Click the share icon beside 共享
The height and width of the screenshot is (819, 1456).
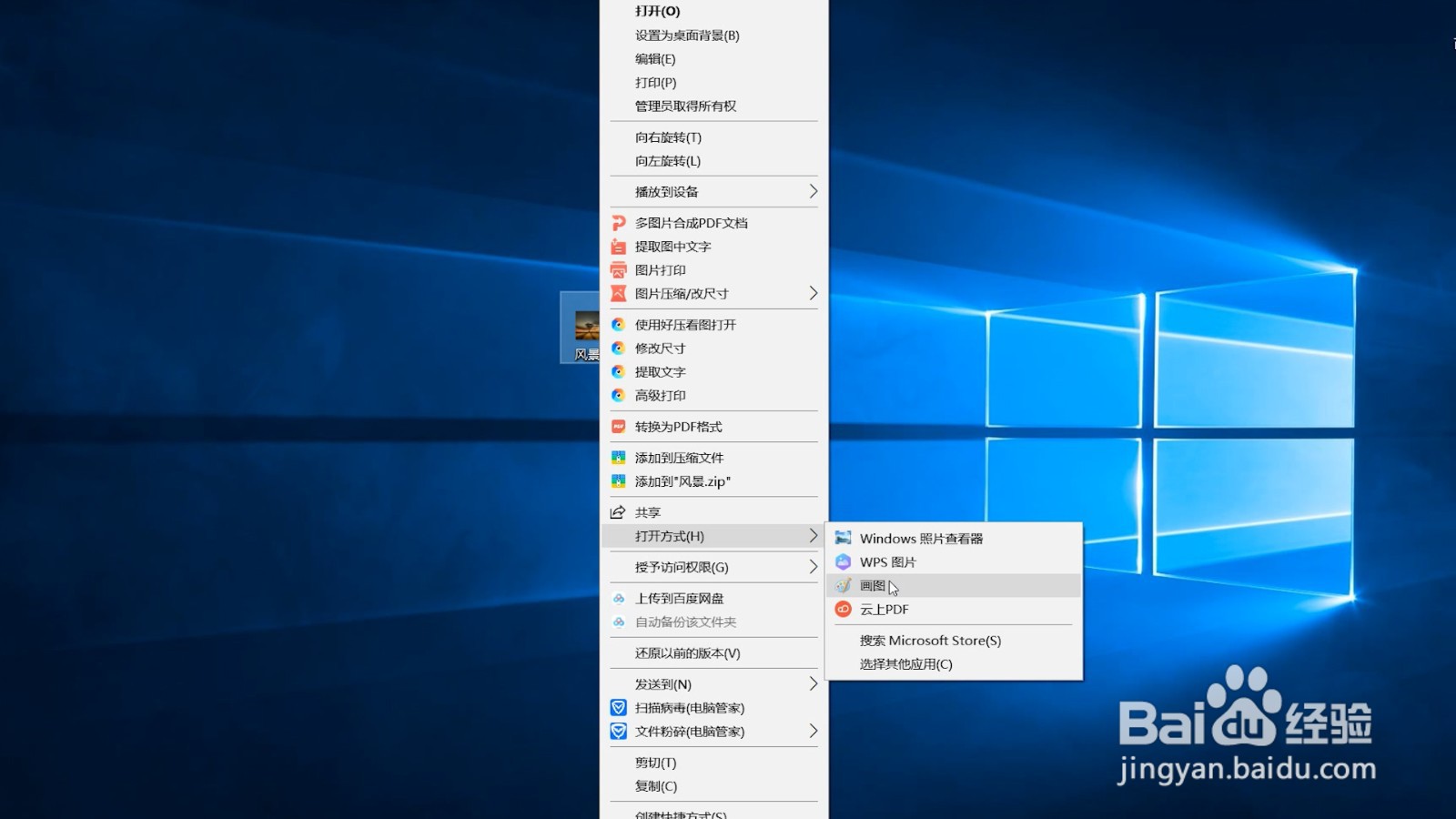click(618, 512)
